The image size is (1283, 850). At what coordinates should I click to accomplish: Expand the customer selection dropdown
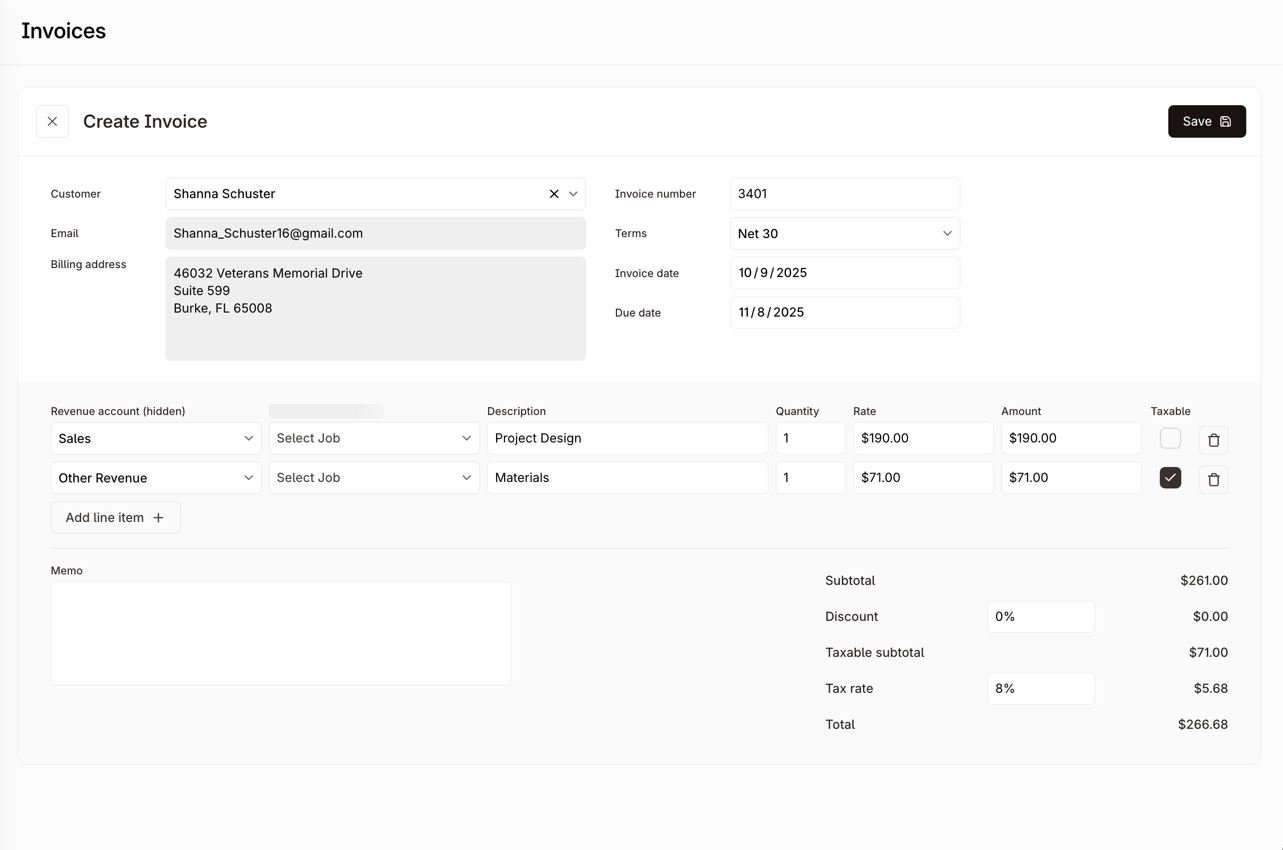coord(573,193)
